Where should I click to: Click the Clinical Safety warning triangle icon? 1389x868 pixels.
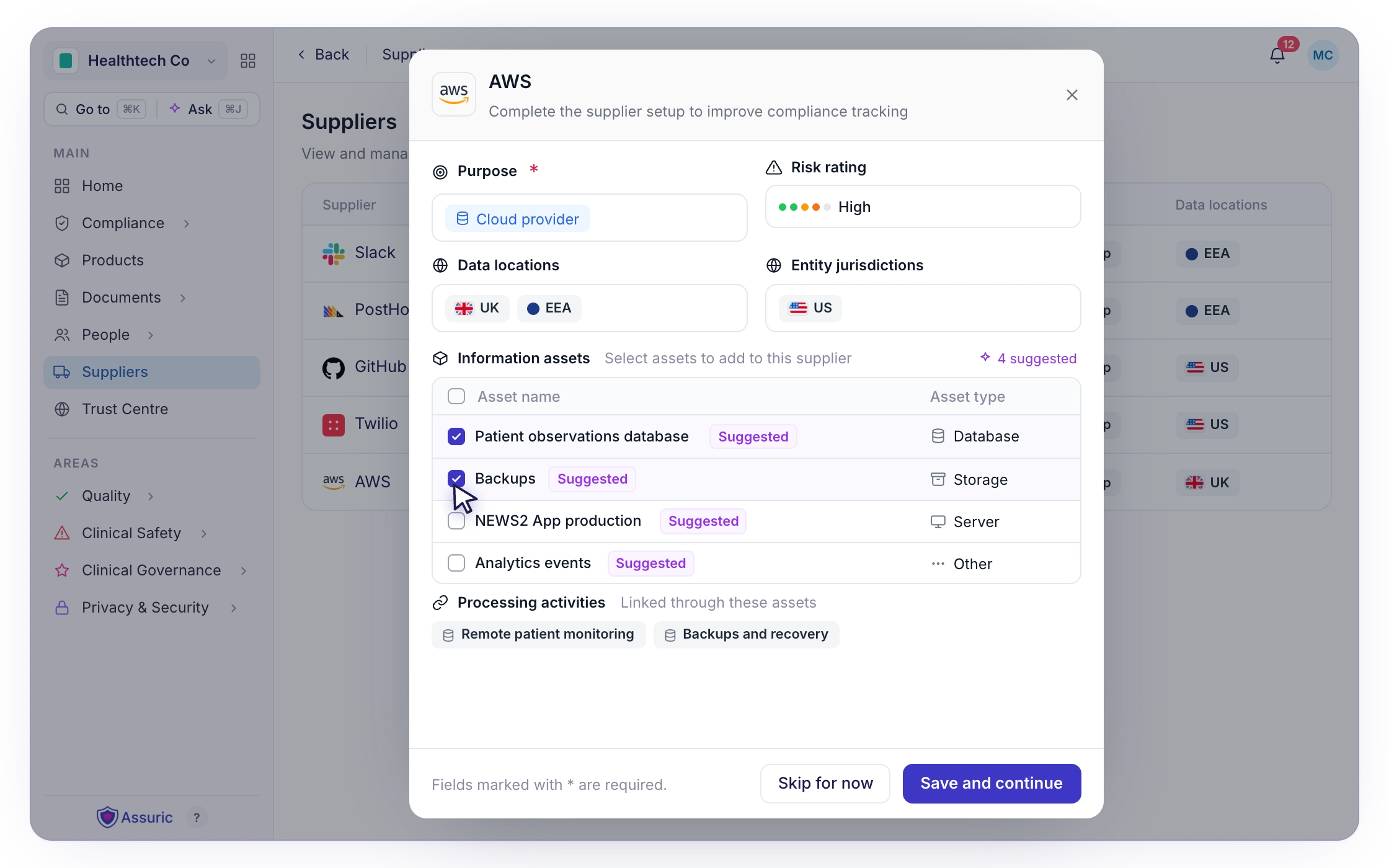(x=62, y=533)
